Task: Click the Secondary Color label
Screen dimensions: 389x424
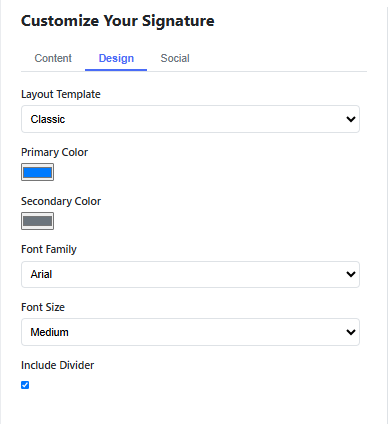Action: [61, 201]
